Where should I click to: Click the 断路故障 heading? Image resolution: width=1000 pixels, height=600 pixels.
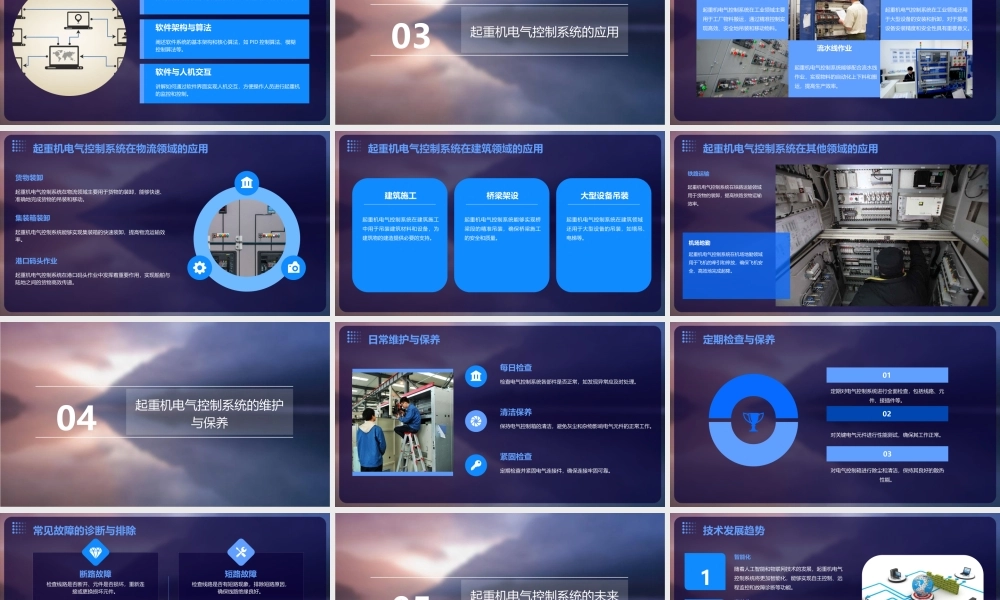pyautogui.click(x=96, y=574)
